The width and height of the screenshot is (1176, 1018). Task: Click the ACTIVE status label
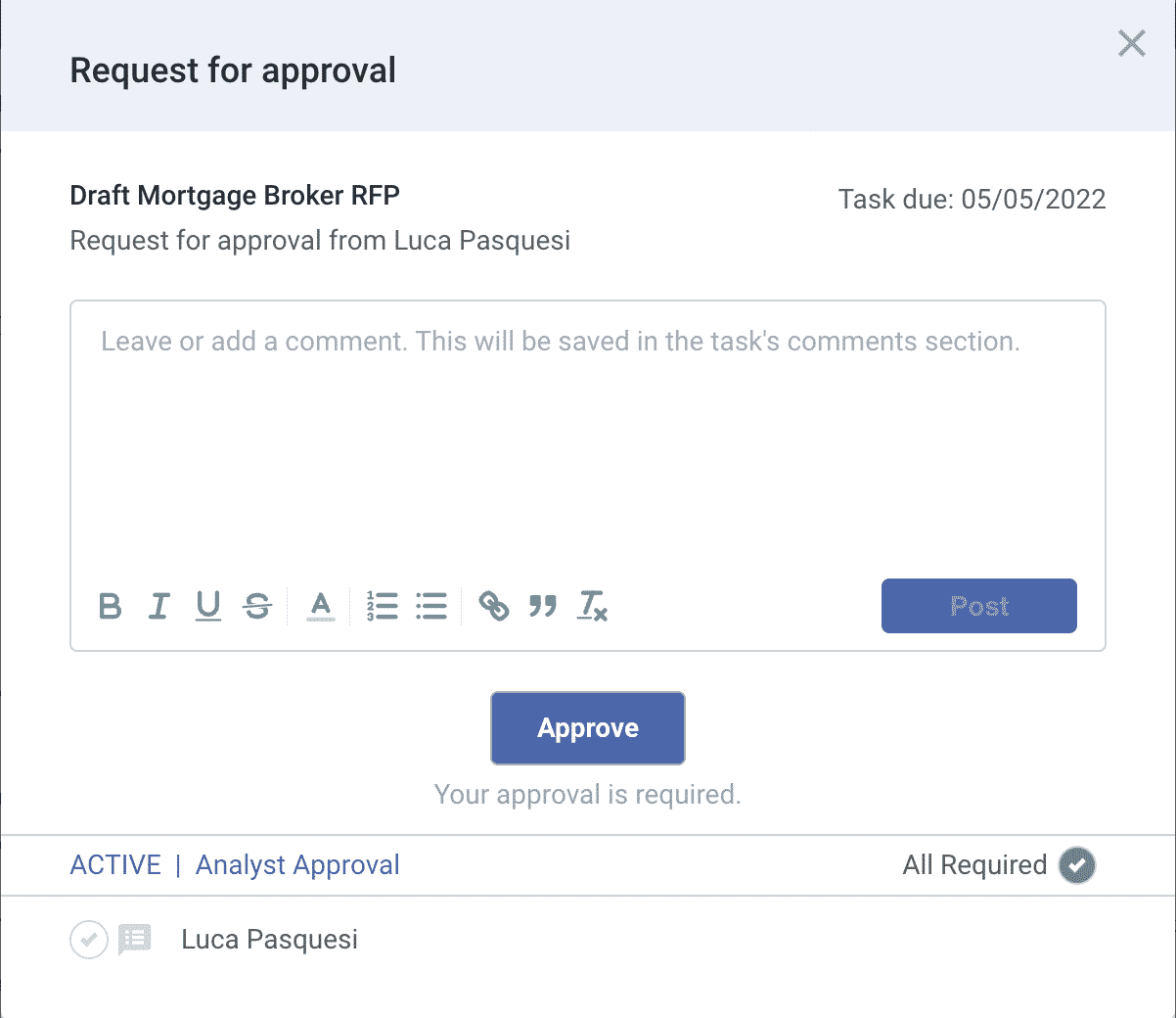click(x=115, y=865)
